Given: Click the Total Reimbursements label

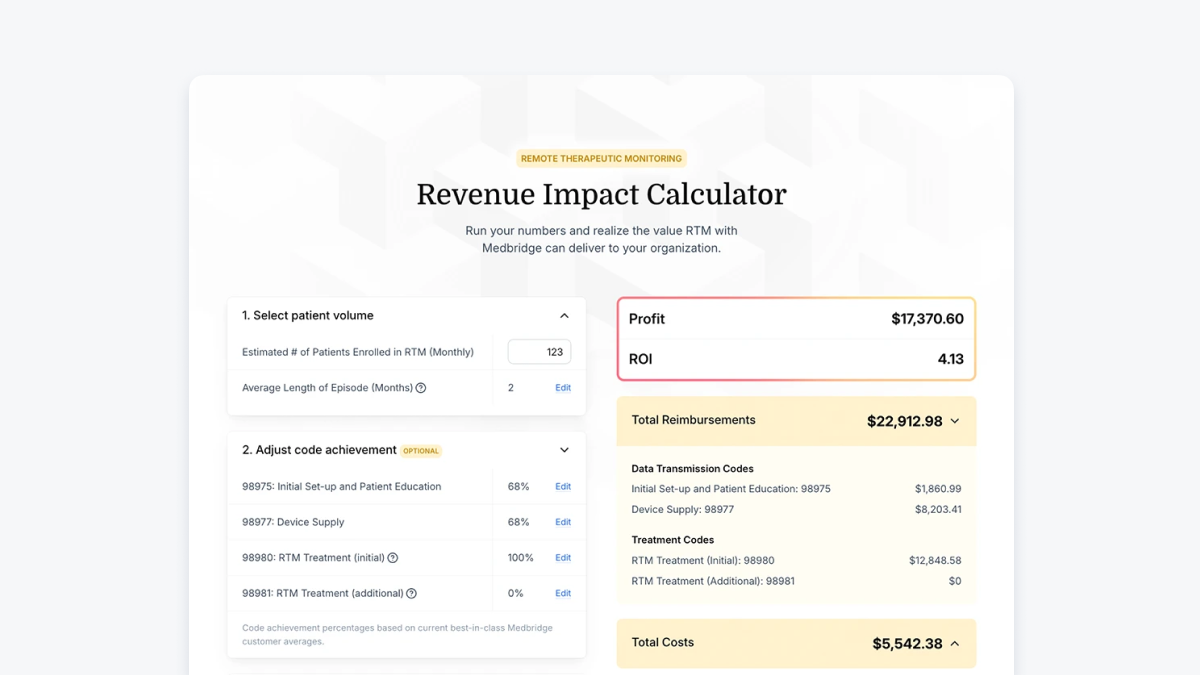Looking at the screenshot, I should pos(693,420).
